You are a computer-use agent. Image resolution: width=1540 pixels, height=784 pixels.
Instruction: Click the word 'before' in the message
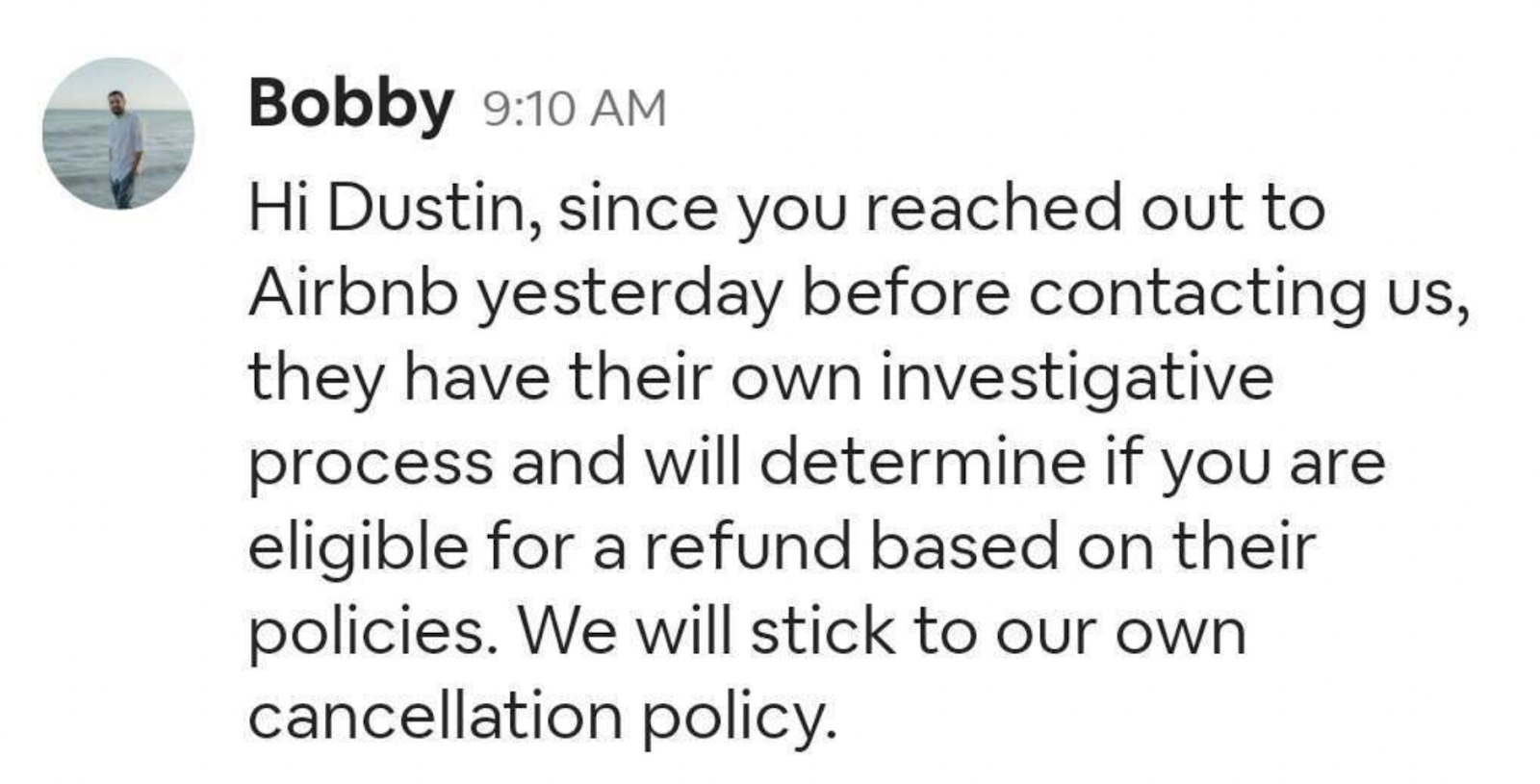click(x=906, y=291)
